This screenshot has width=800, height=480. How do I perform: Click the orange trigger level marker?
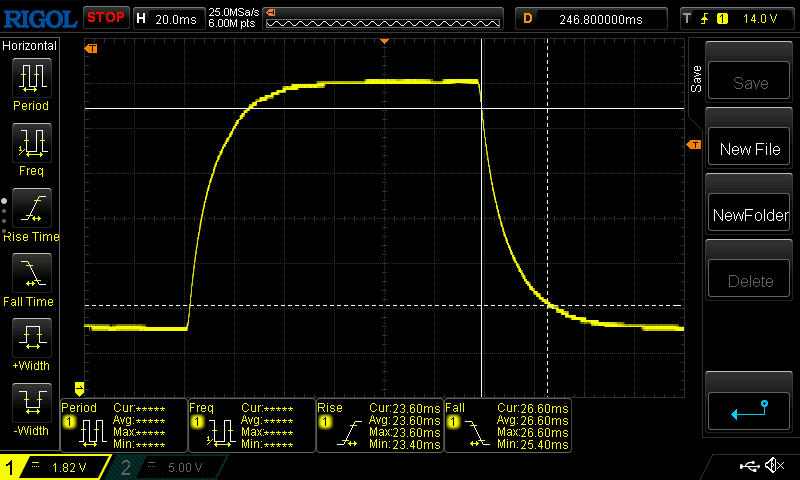coord(693,146)
